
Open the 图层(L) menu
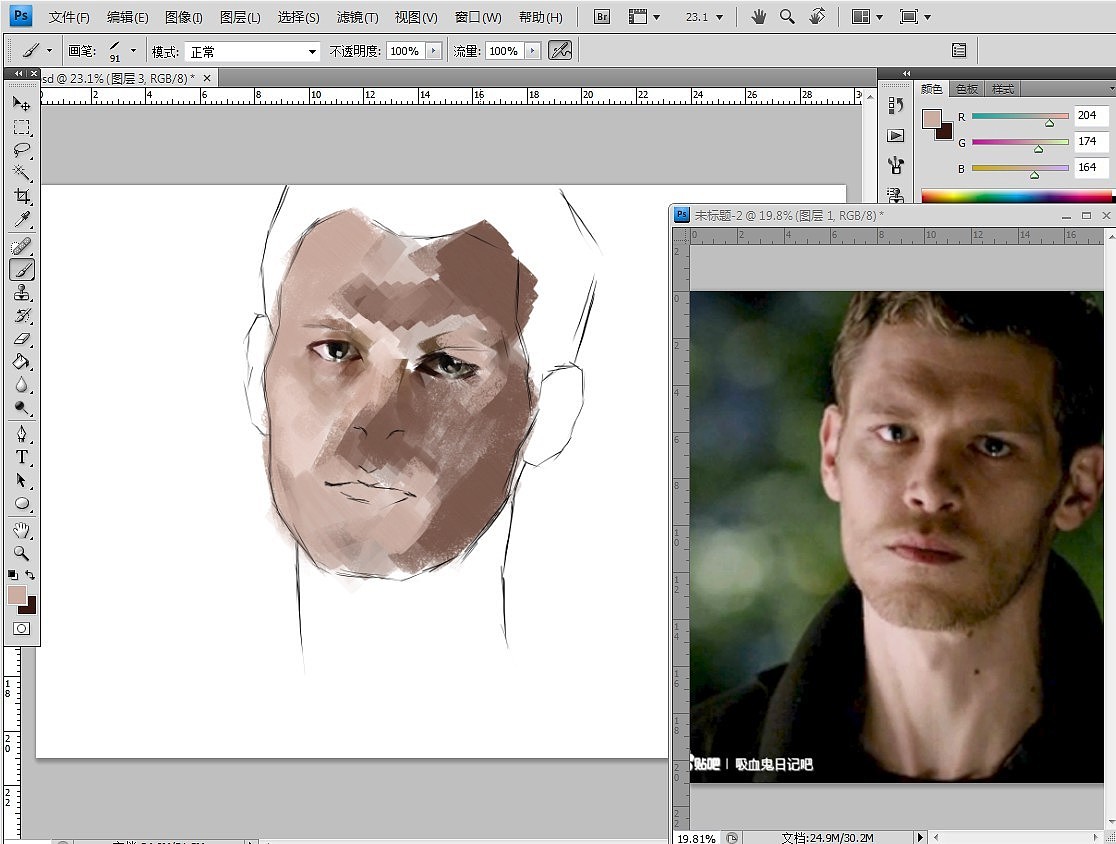(x=241, y=17)
